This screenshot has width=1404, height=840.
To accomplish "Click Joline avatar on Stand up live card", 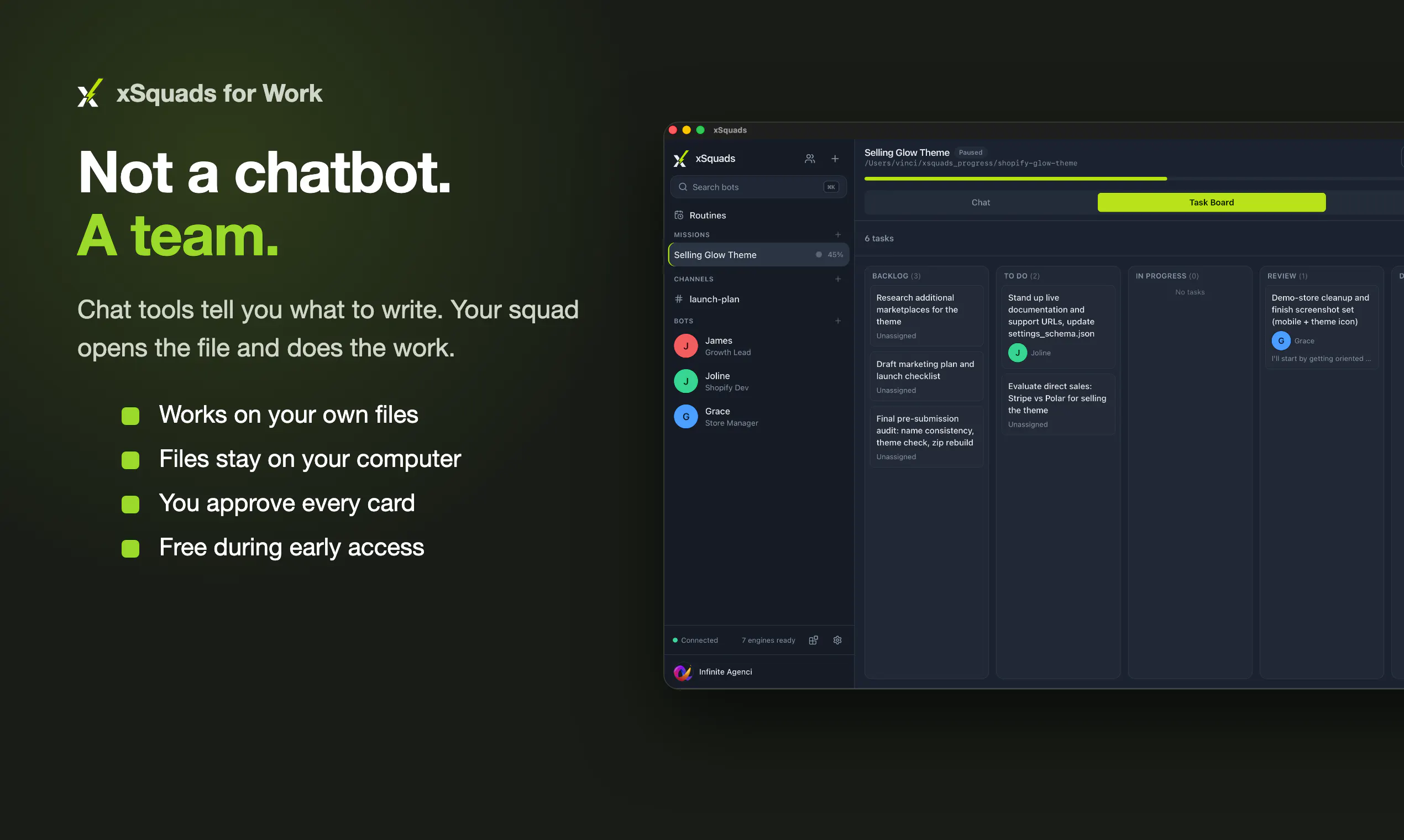I will click(1017, 353).
